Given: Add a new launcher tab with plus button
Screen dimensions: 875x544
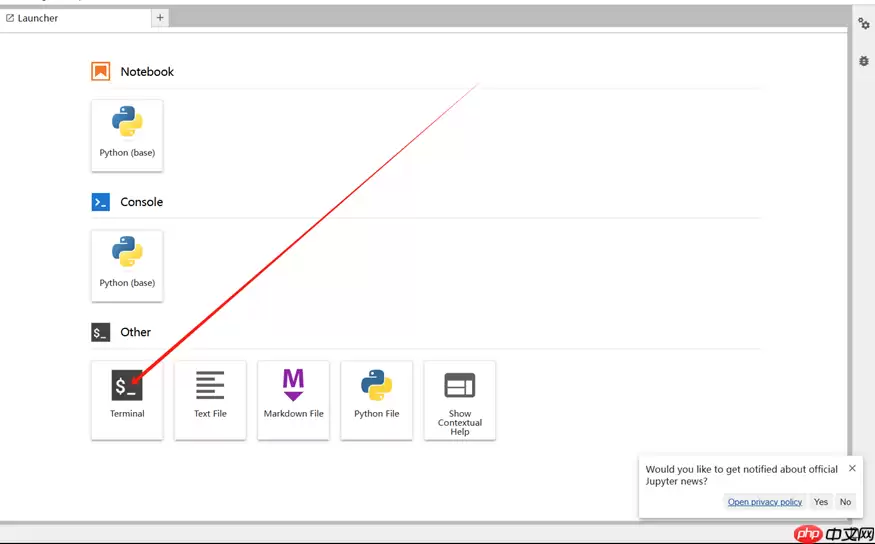Looking at the screenshot, I should coord(160,18).
